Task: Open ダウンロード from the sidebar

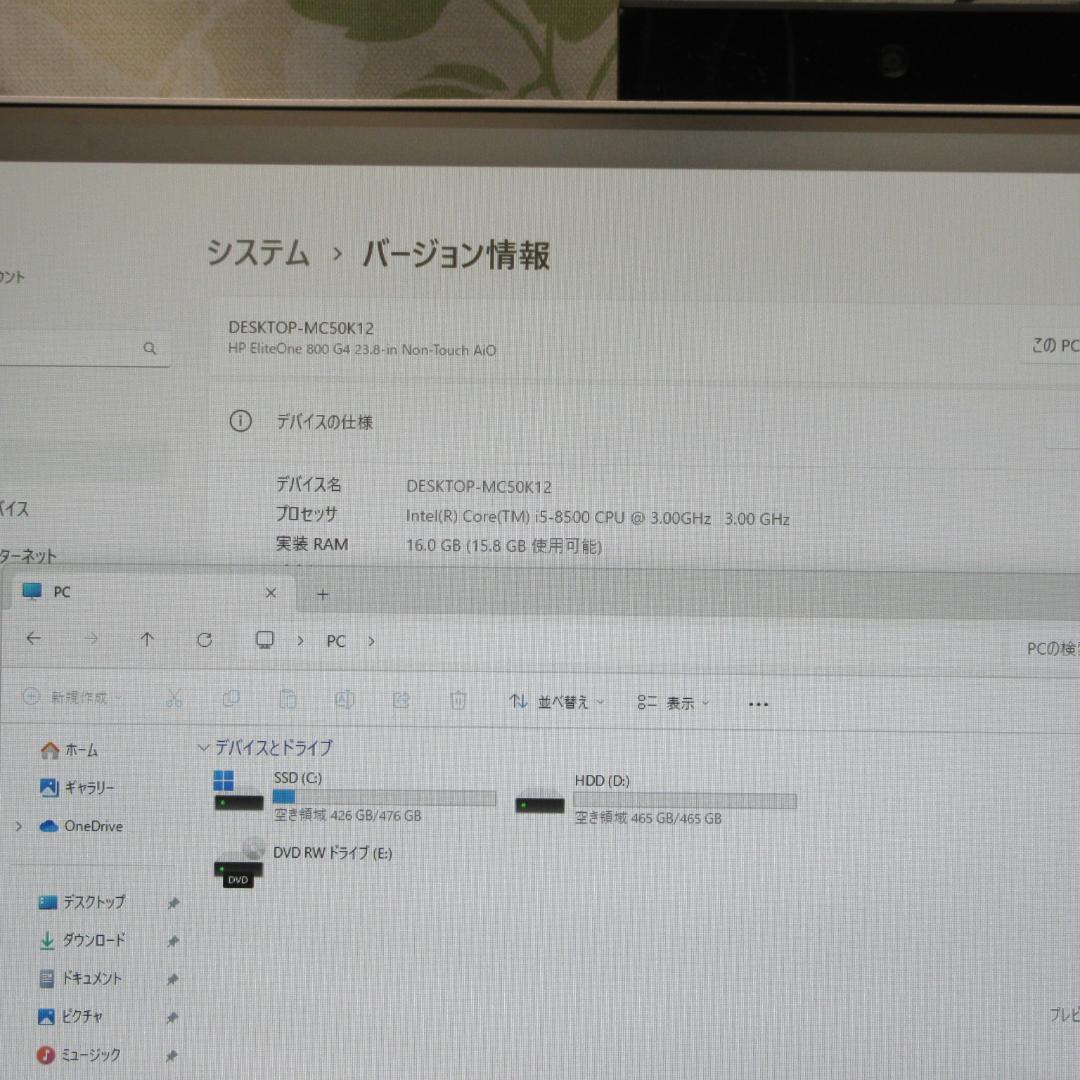Action: tap(91, 940)
